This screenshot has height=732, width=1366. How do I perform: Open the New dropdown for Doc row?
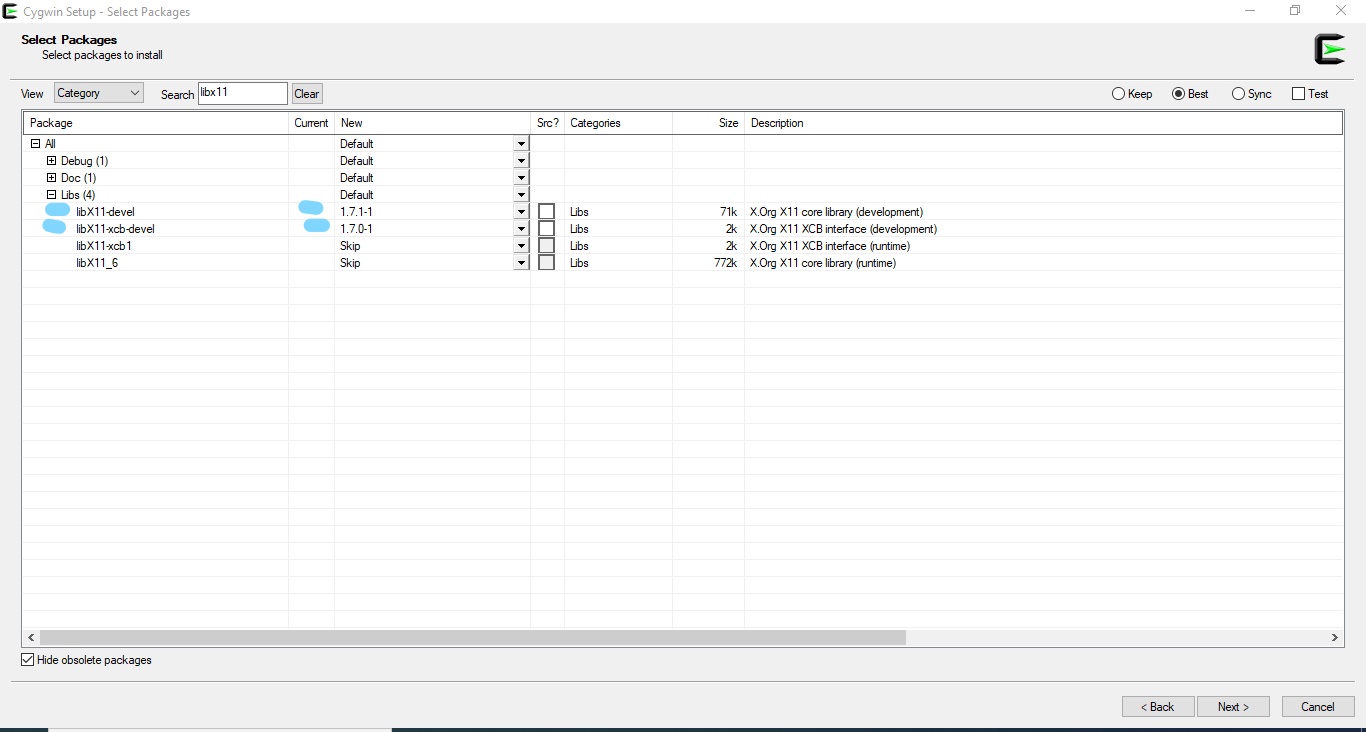pos(521,178)
